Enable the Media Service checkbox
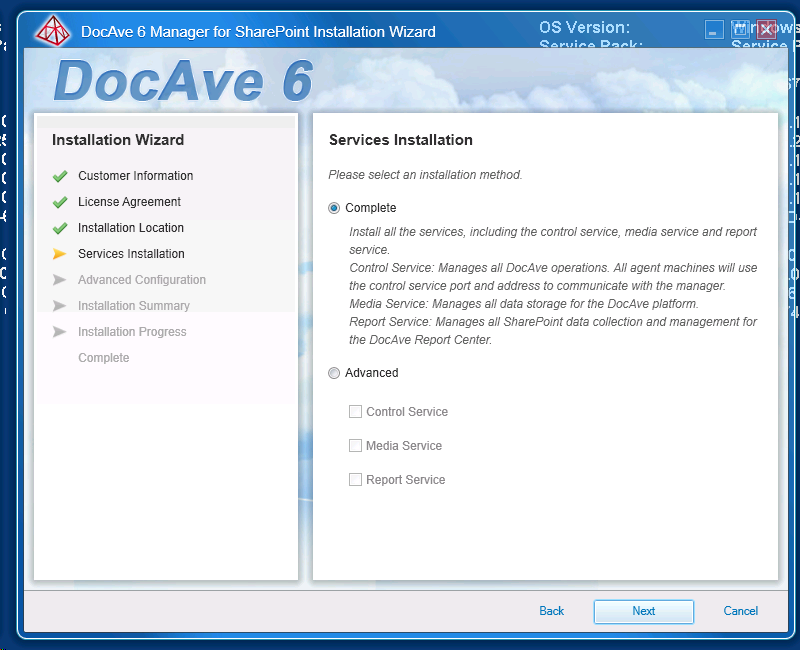Screen dimensions: 800x650 coord(355,446)
